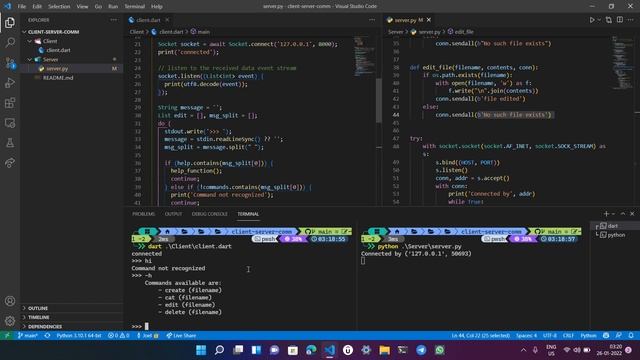
Task: Select the python terminal in terminal list
Action: point(615,235)
